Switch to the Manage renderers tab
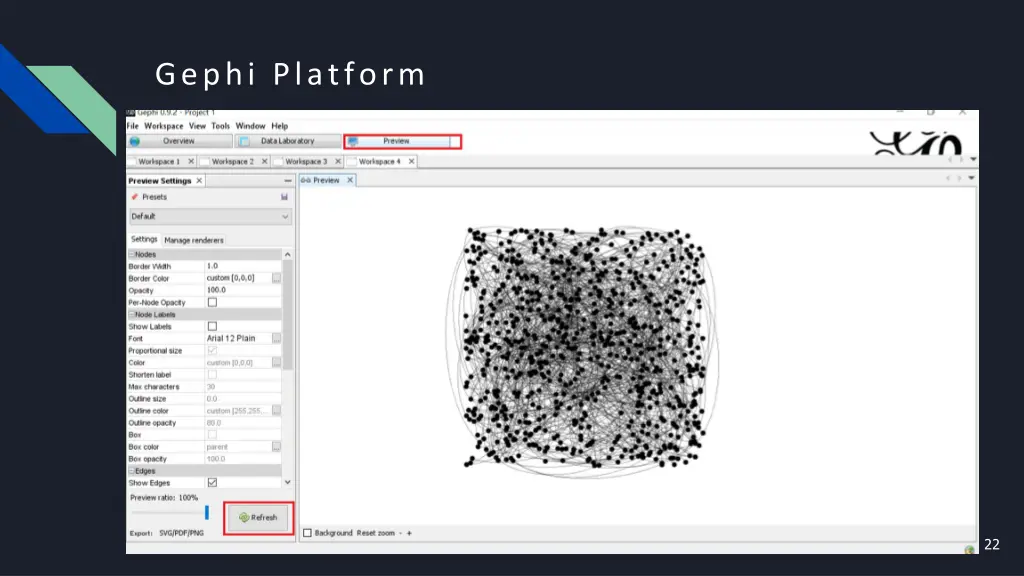 click(194, 240)
